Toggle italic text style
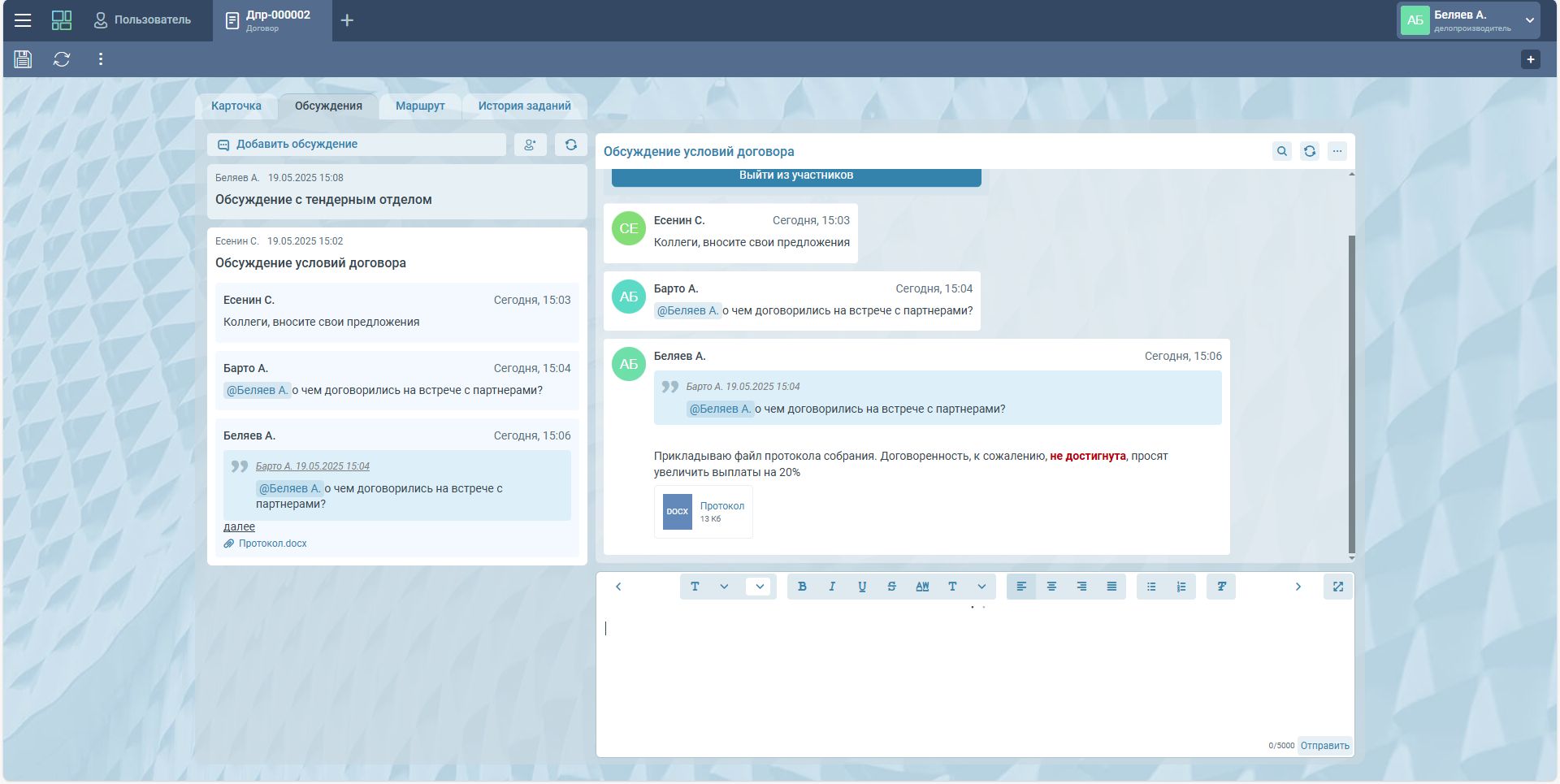Screen dimensions: 1560x784 coord(832,587)
